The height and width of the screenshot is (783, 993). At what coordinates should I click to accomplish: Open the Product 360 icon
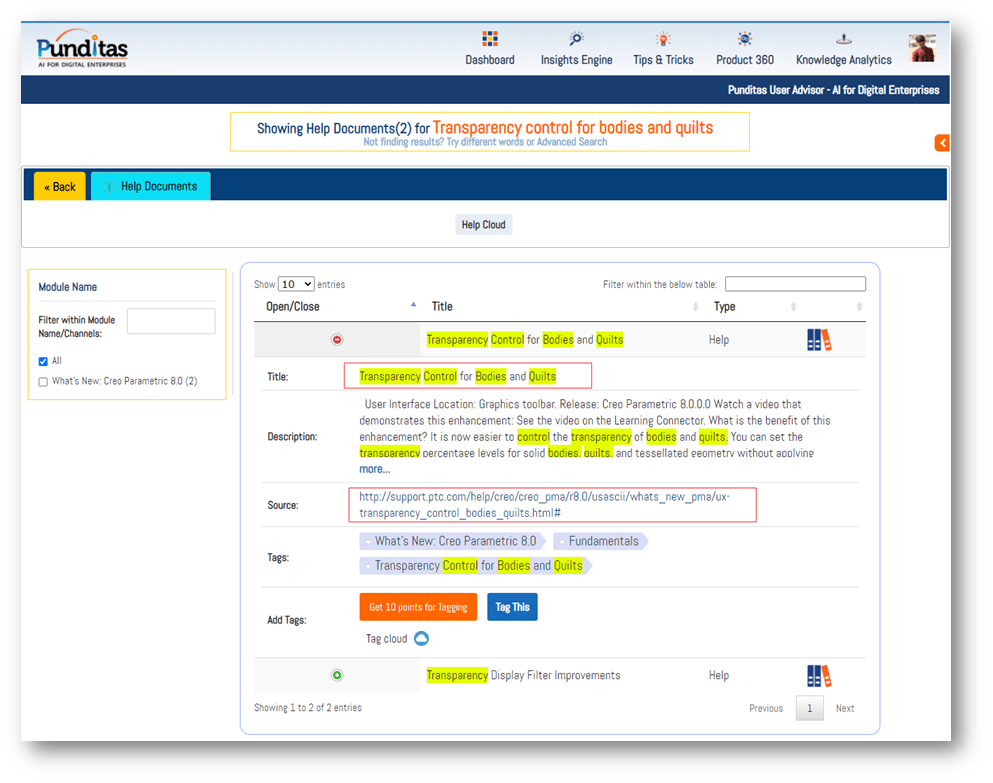745,39
